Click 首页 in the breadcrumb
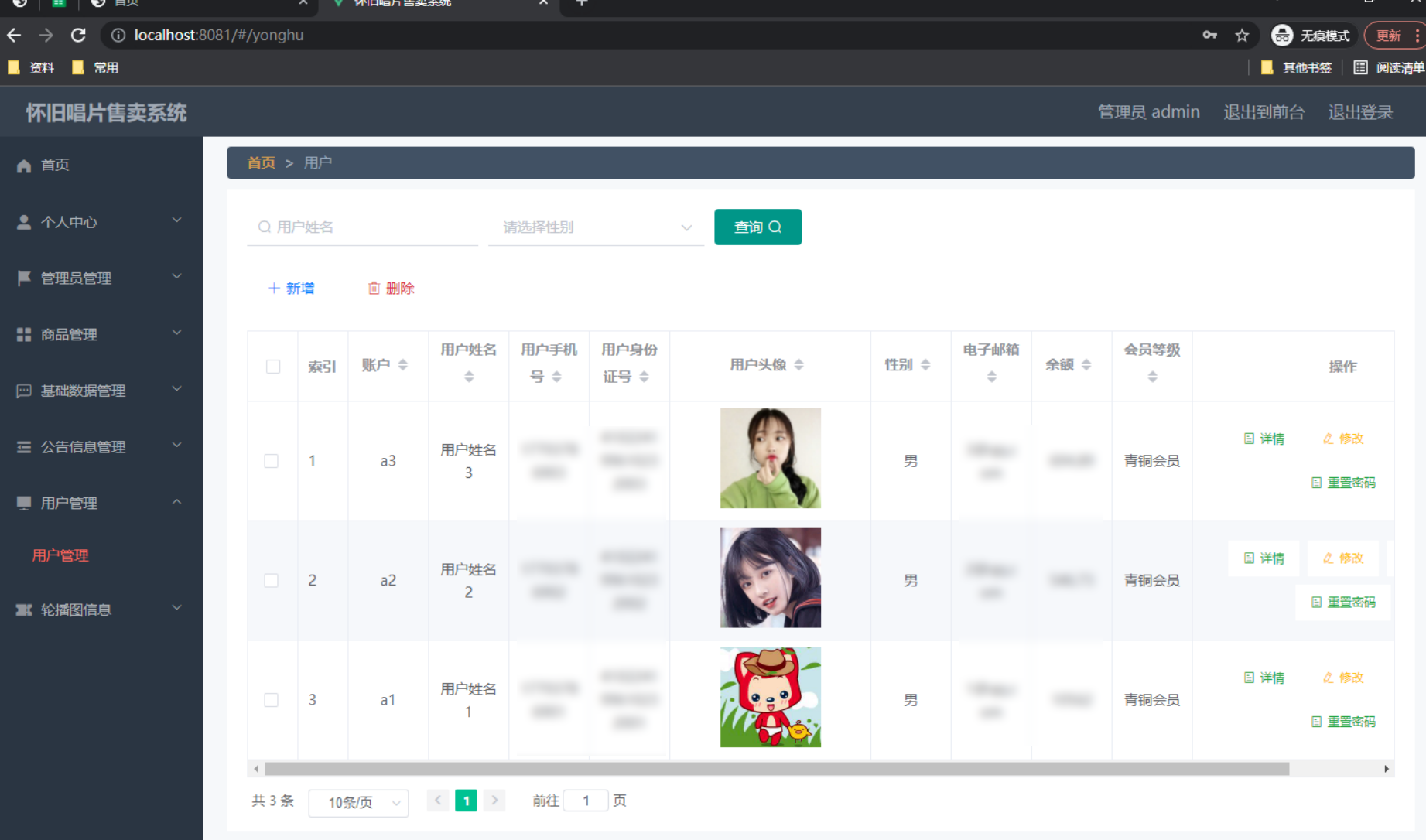Image resolution: width=1426 pixels, height=840 pixels. 262,163
